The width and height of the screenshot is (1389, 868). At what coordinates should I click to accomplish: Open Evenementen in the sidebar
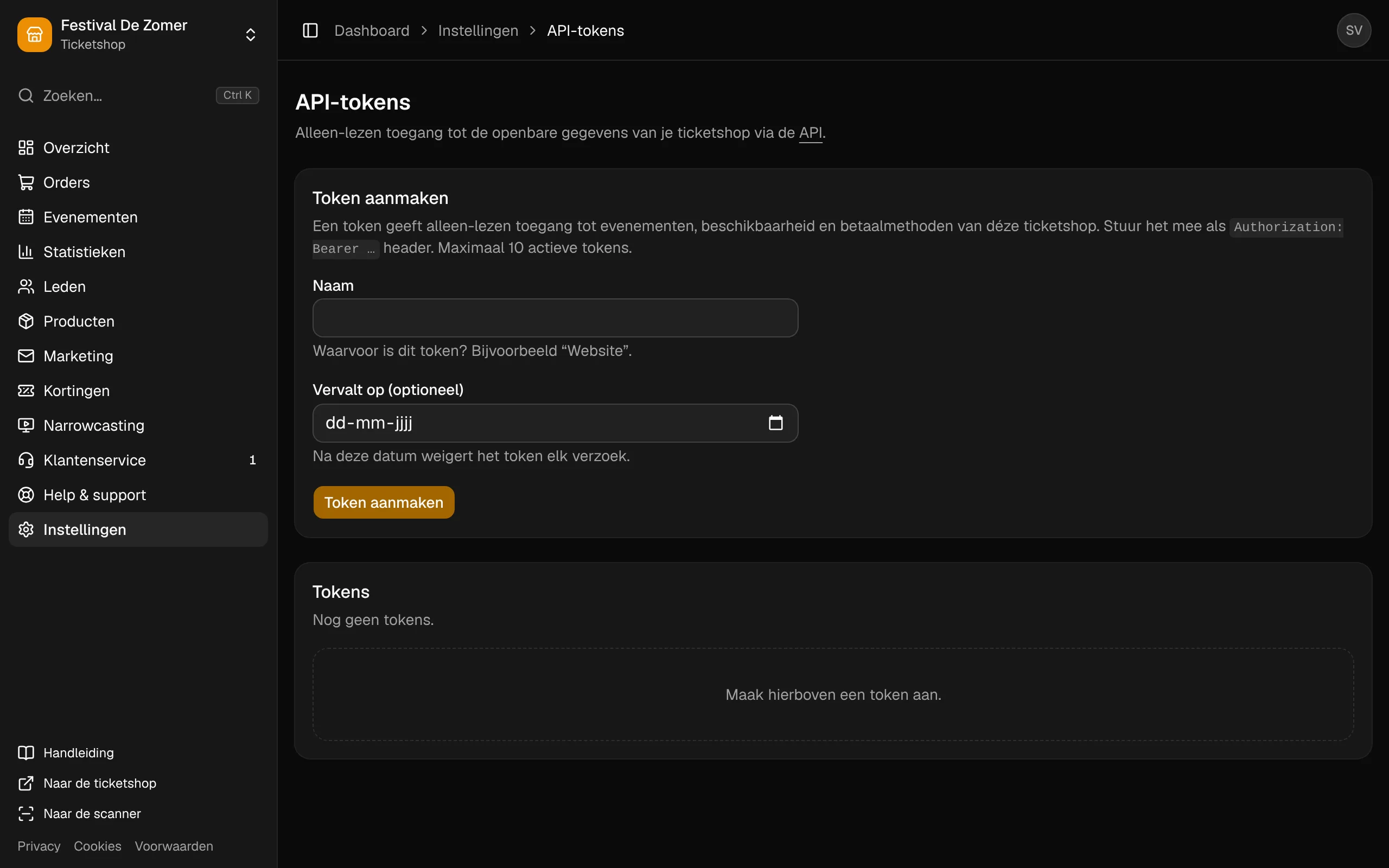pyautogui.click(x=138, y=217)
